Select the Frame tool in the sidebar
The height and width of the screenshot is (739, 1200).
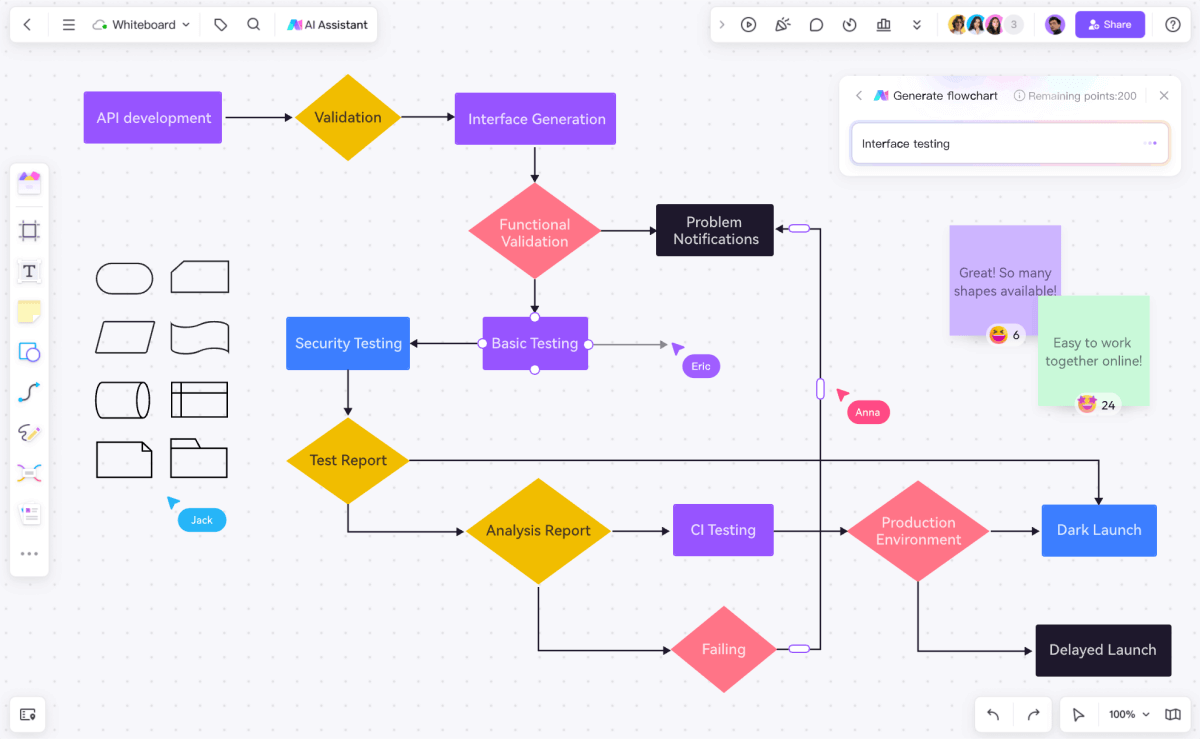point(29,230)
